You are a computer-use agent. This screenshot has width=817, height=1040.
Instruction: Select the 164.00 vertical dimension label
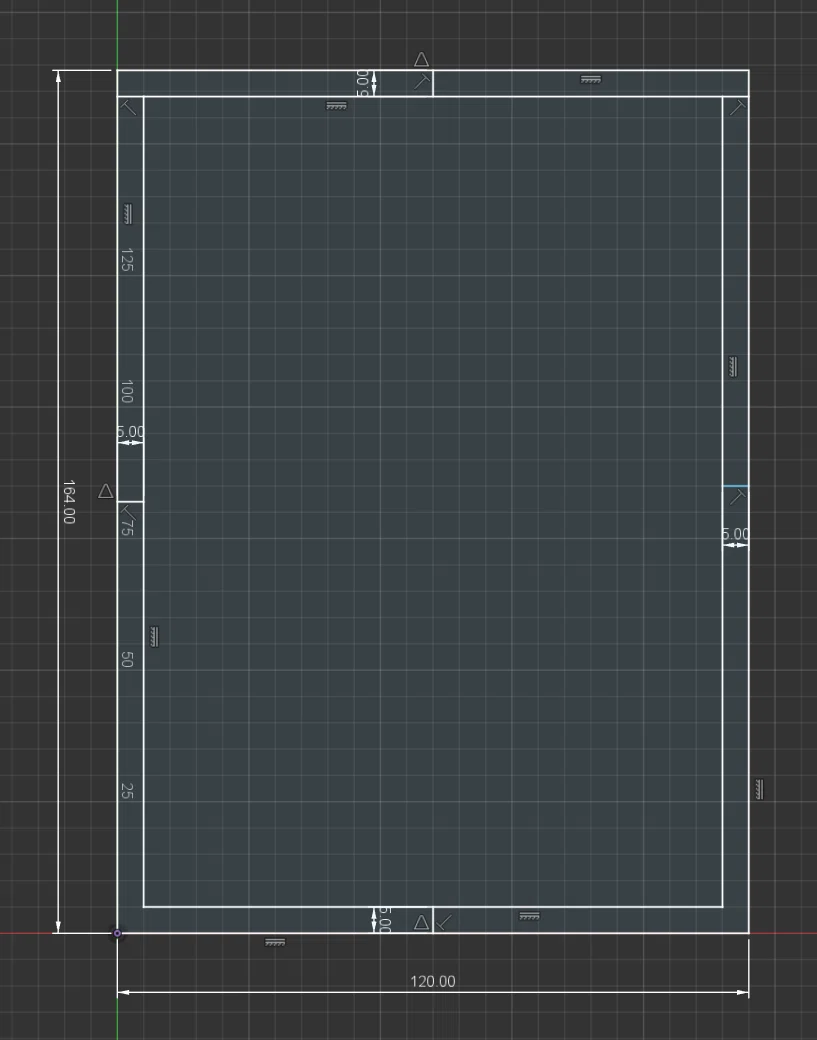tap(68, 502)
